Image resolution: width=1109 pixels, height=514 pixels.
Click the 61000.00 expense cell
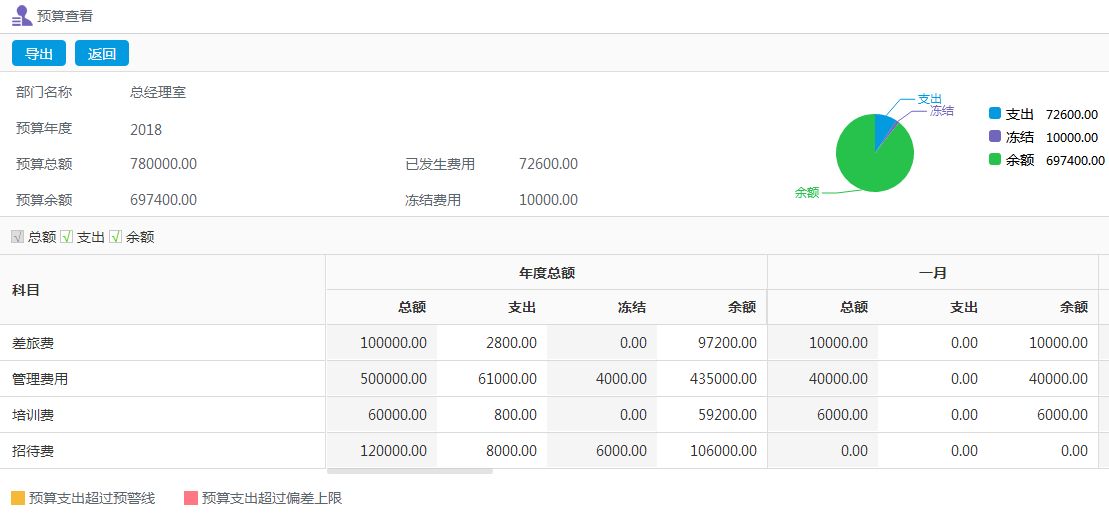pos(492,380)
